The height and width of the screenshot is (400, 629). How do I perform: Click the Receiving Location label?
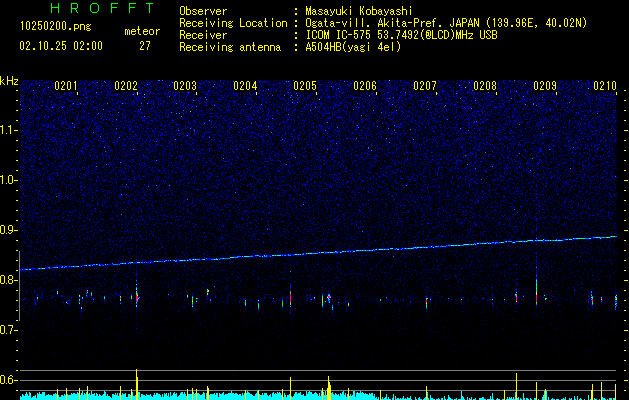(233, 23)
